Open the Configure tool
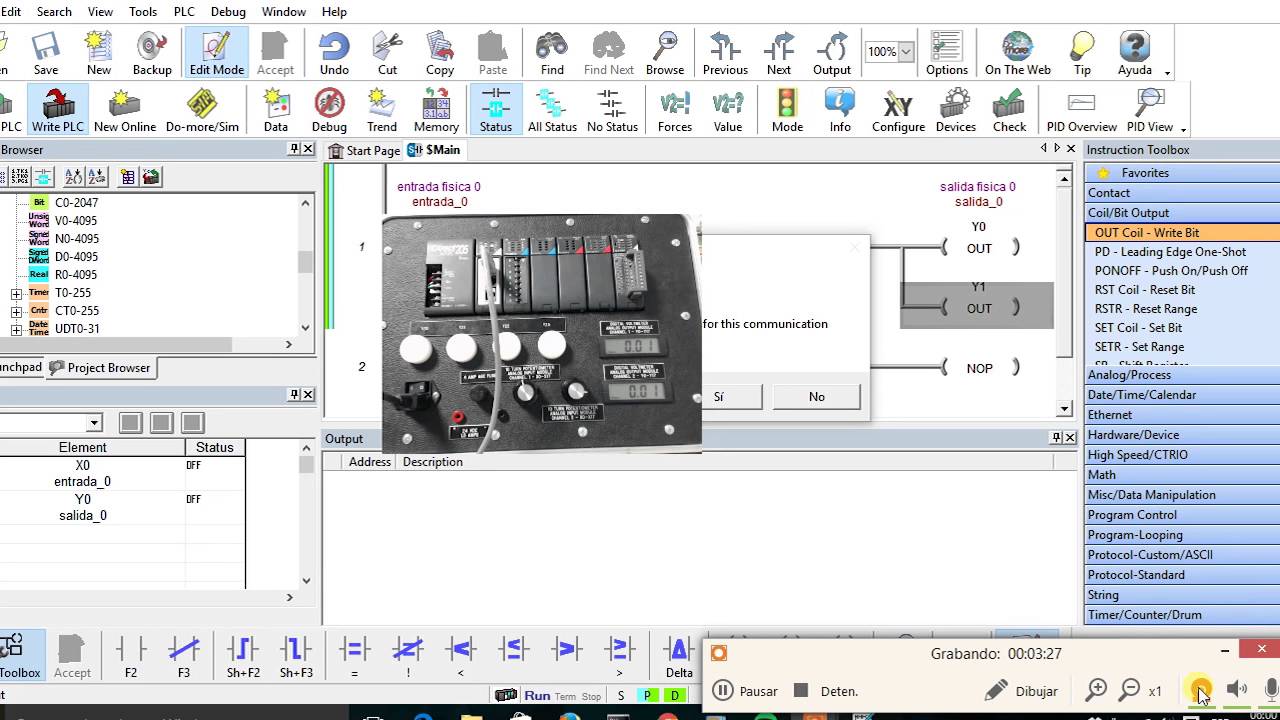 [898, 110]
